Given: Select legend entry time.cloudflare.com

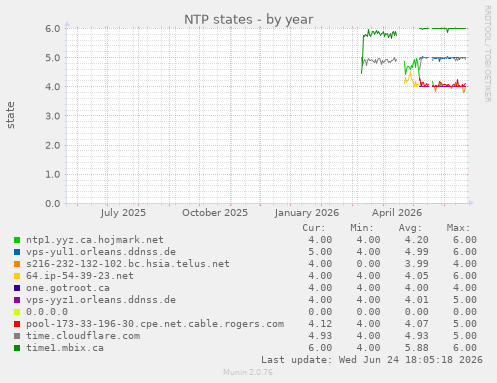Looking at the screenshot, I should click(x=83, y=336).
